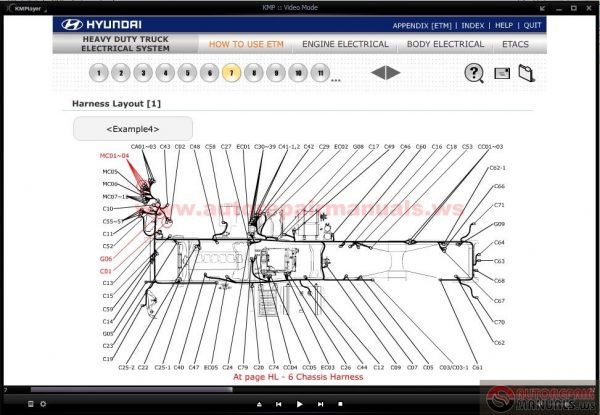Go to page 2 button
600x415 pixels.
point(121,73)
